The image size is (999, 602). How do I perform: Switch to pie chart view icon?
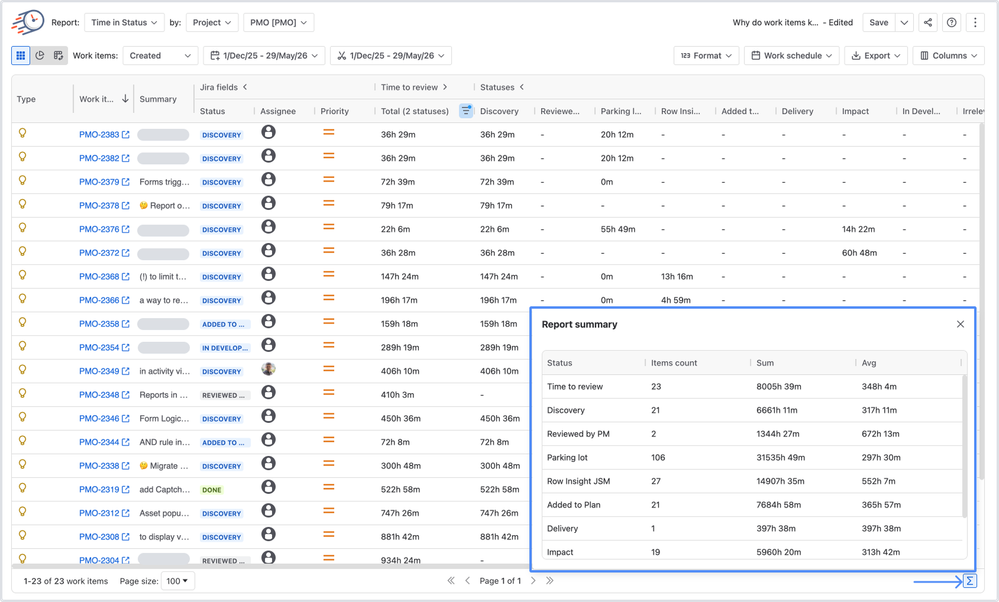click(x=40, y=55)
